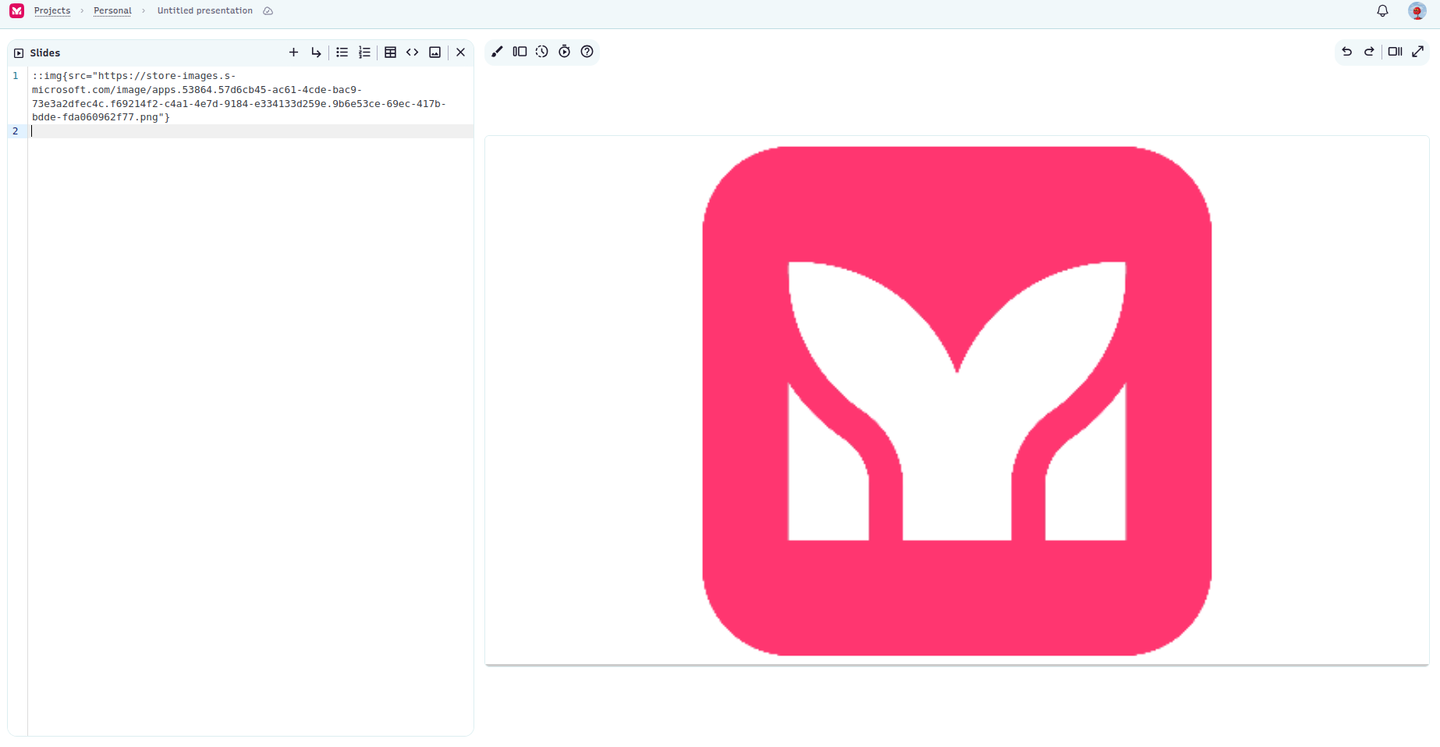The image size is (1440, 747).
Task: Select the code block insert tool
Action: (x=412, y=52)
